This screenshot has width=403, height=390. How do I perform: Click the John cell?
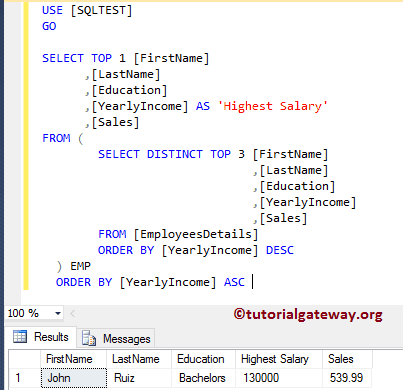click(74, 378)
